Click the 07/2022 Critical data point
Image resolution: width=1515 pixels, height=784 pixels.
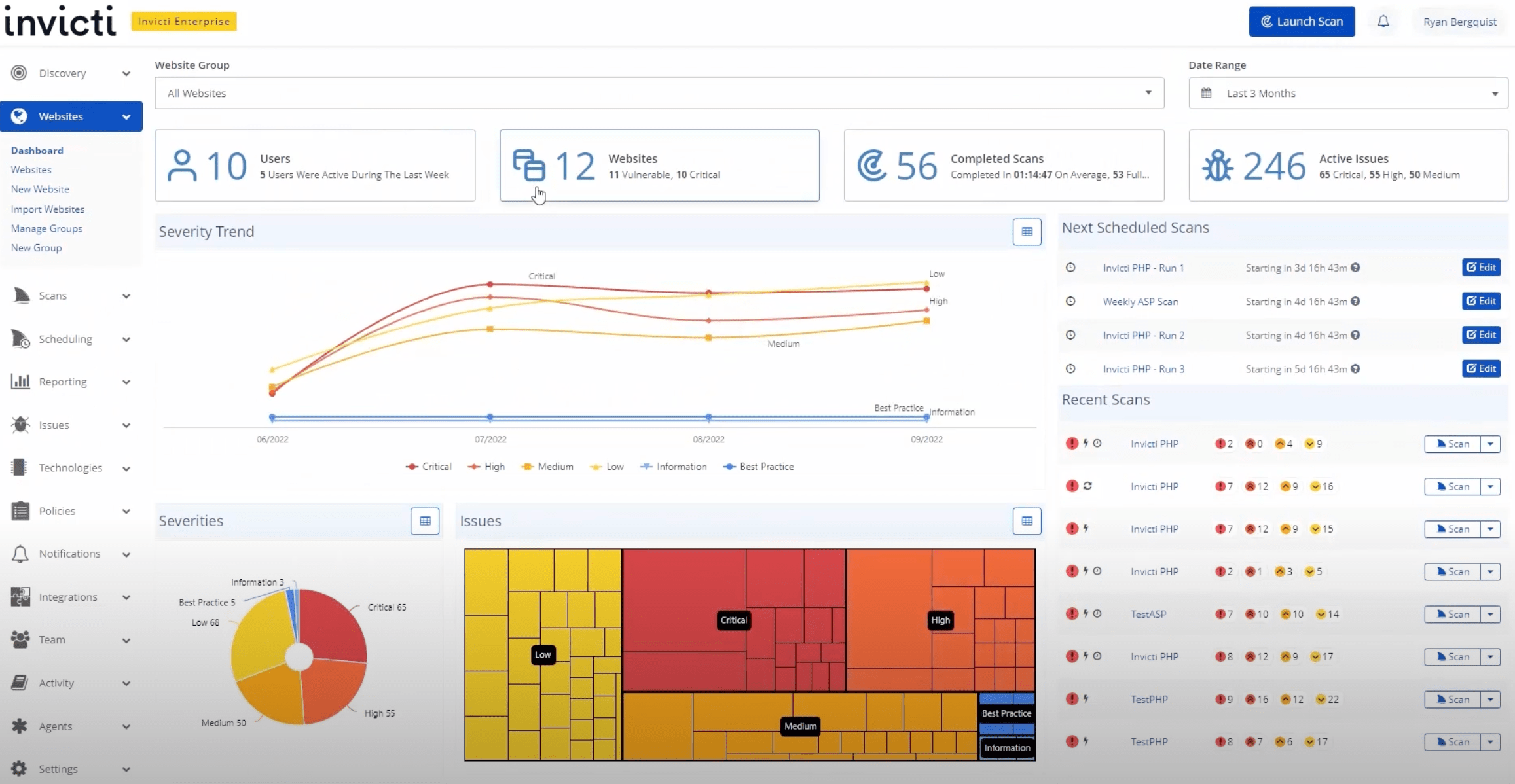point(490,284)
